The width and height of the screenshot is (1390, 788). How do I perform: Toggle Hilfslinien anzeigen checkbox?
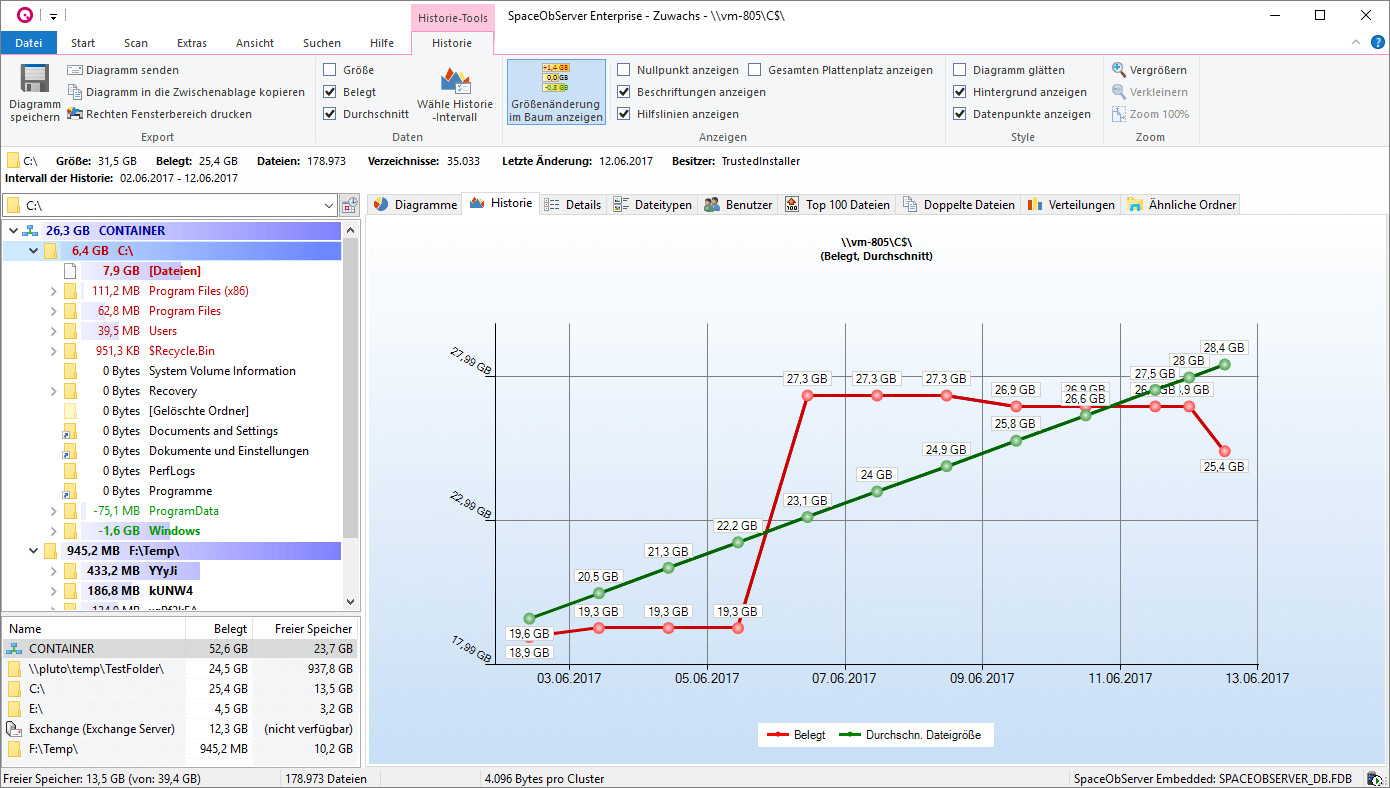pyautogui.click(x=623, y=114)
